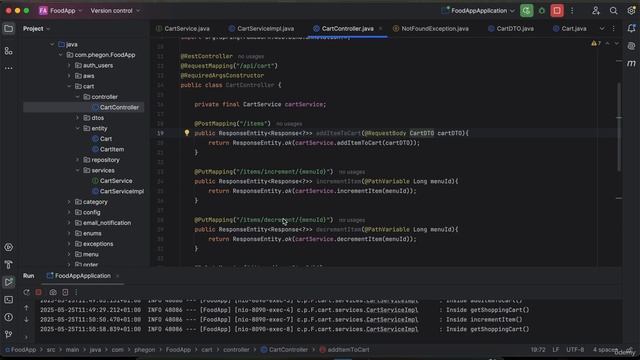Switch to CartService.java tab

pos(183,29)
